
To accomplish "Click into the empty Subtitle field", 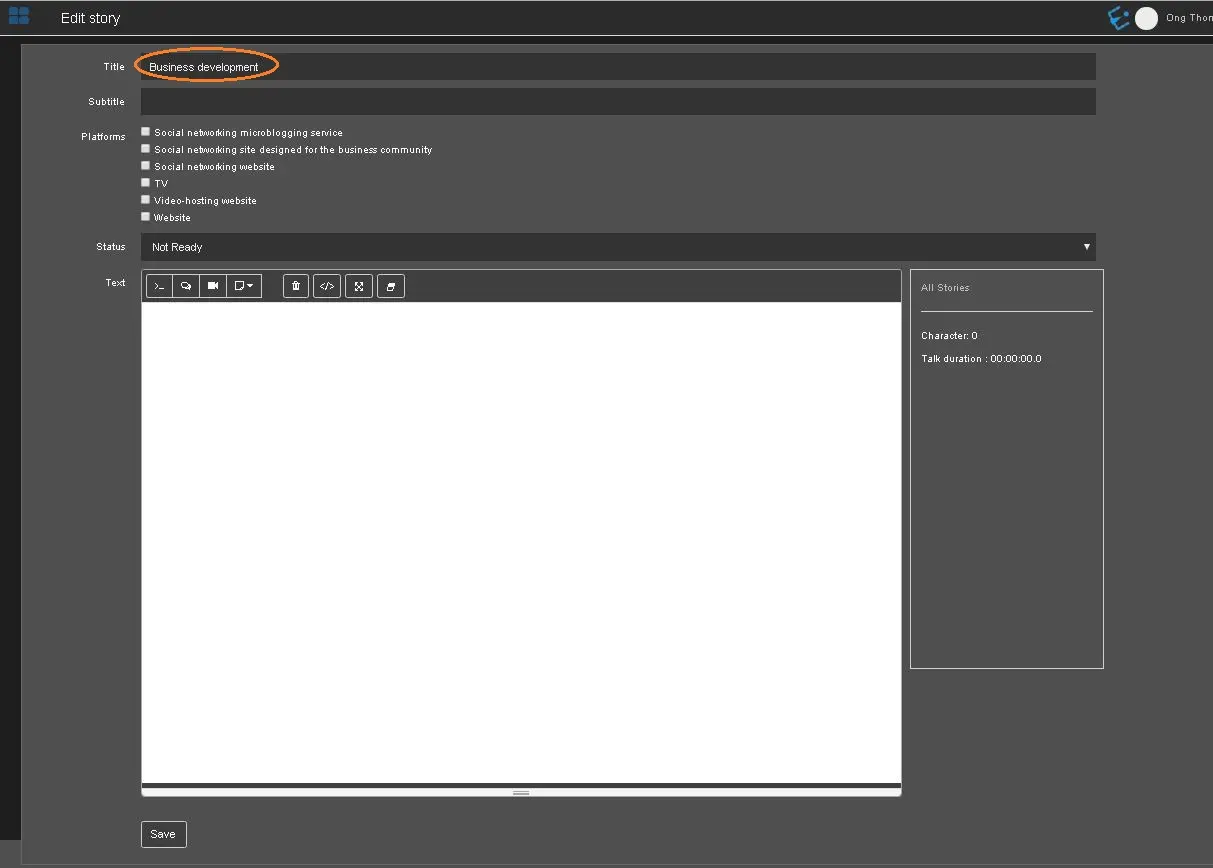I will 617,102.
